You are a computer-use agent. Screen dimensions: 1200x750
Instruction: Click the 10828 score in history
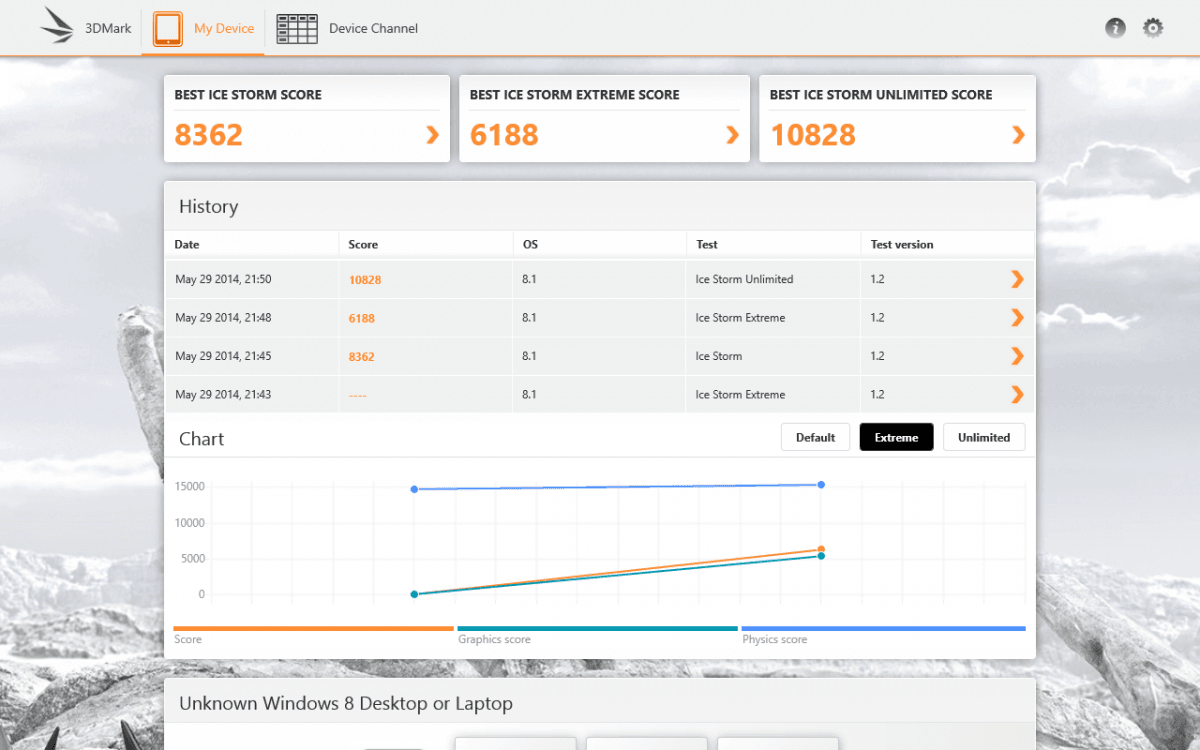point(365,280)
